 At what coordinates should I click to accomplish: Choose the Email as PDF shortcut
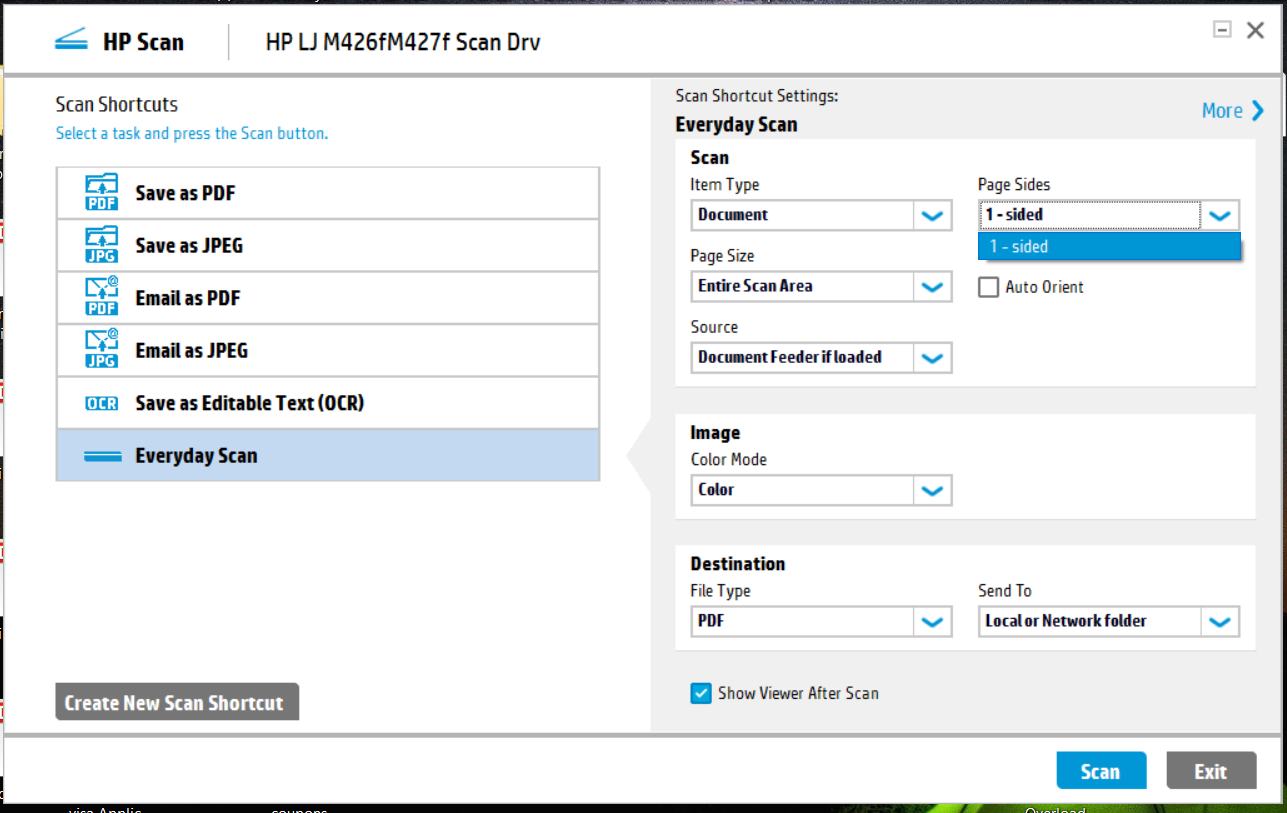pyautogui.click(x=328, y=298)
